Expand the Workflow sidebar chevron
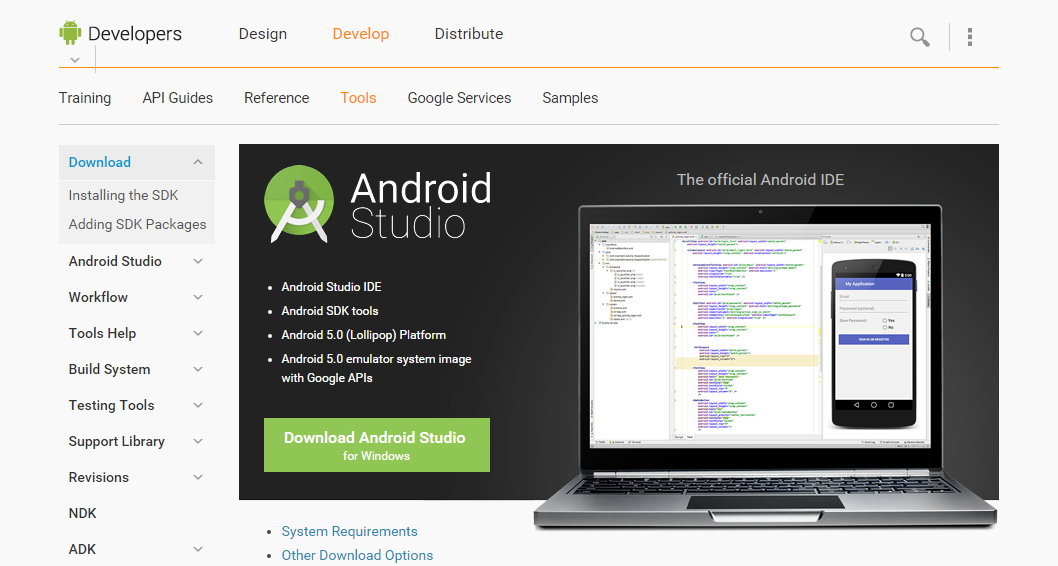Screen dimensions: 1058x566 (x=198, y=298)
